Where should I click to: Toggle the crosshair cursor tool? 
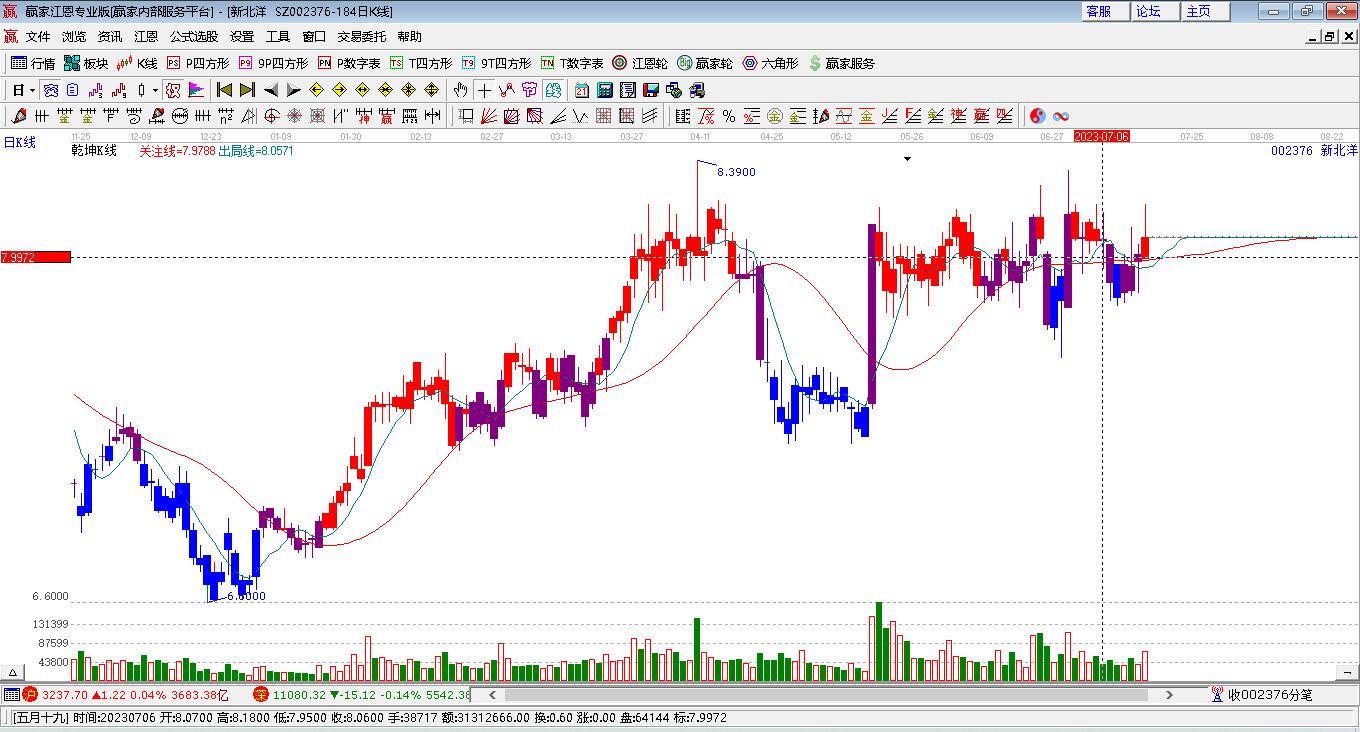click(x=484, y=90)
